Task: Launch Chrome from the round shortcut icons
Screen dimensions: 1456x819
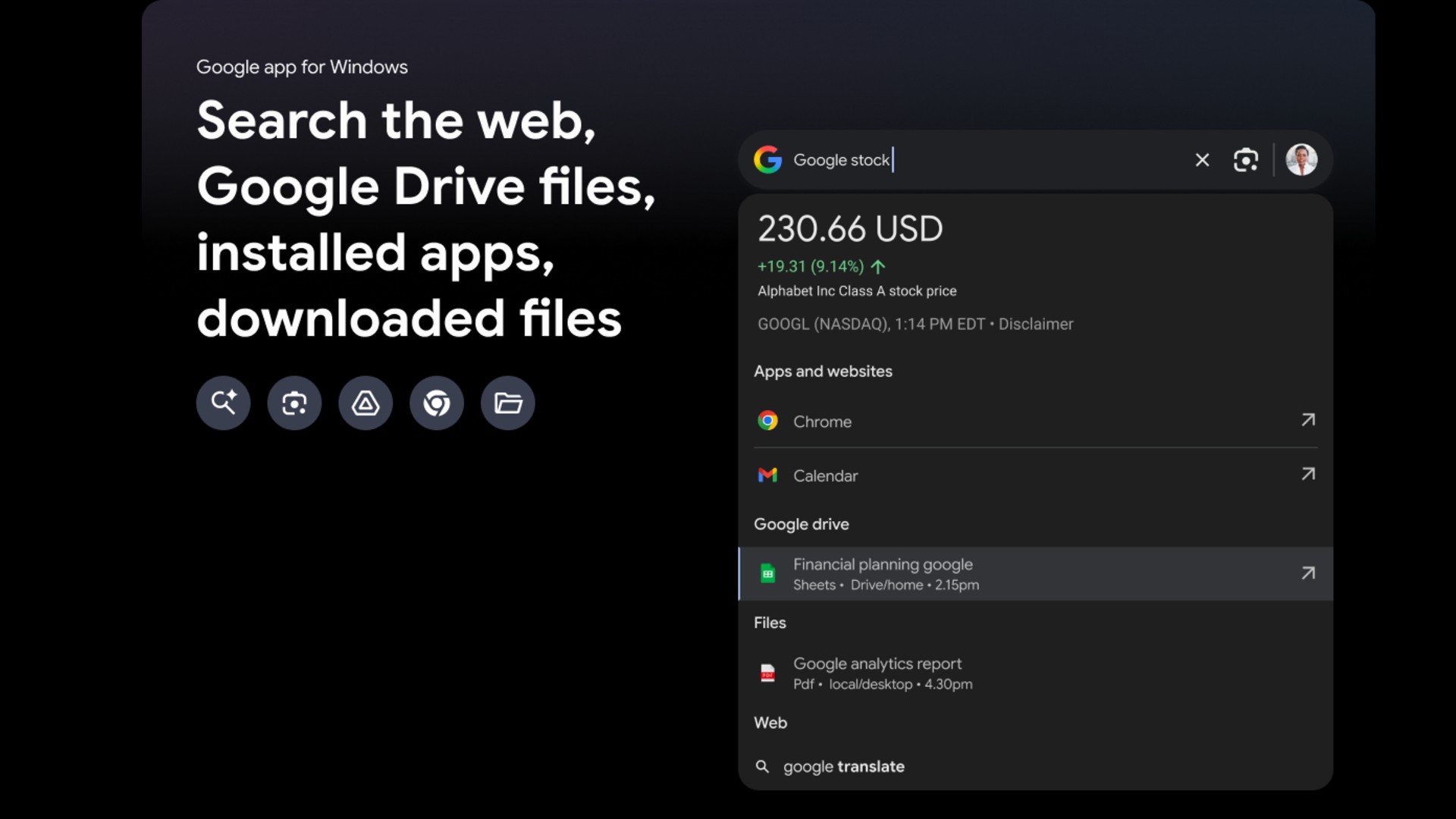Action: (x=436, y=403)
